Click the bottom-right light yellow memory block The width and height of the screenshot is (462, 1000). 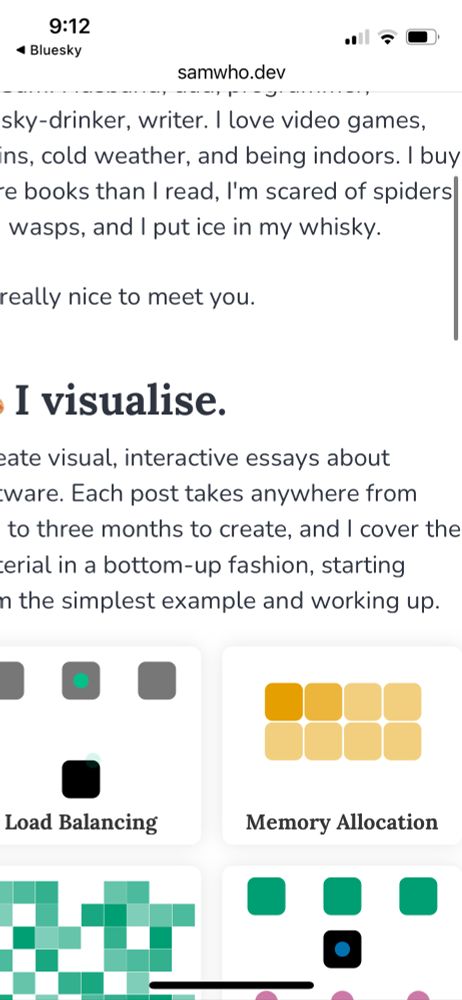403,741
